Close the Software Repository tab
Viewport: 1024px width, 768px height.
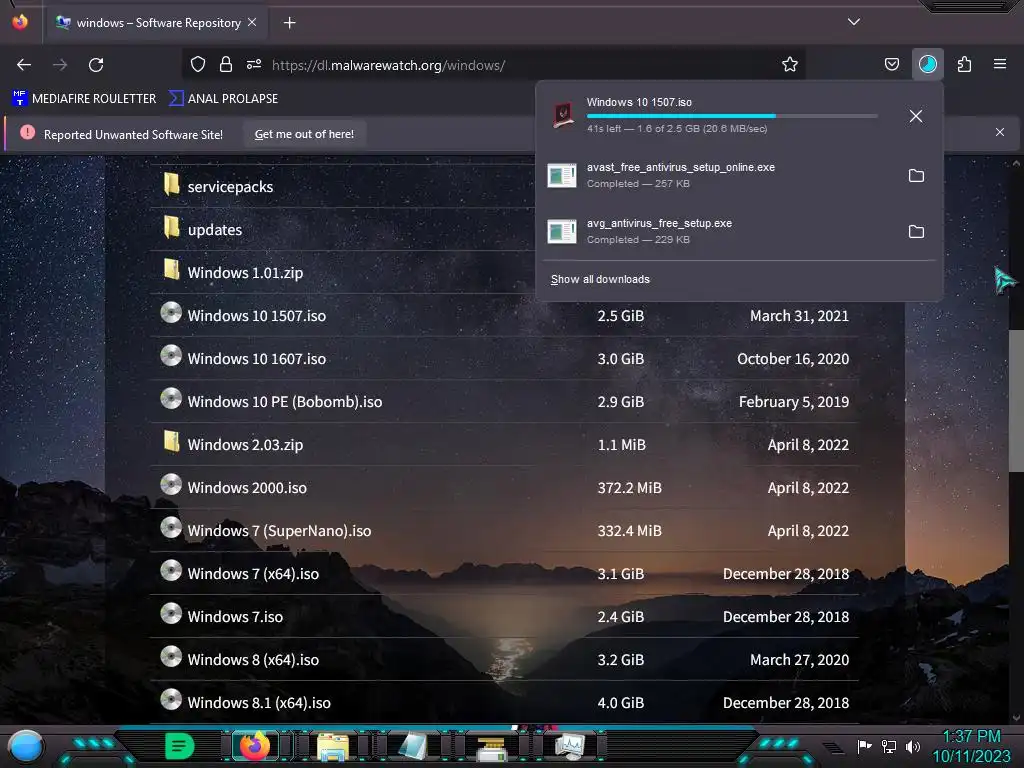click(252, 22)
